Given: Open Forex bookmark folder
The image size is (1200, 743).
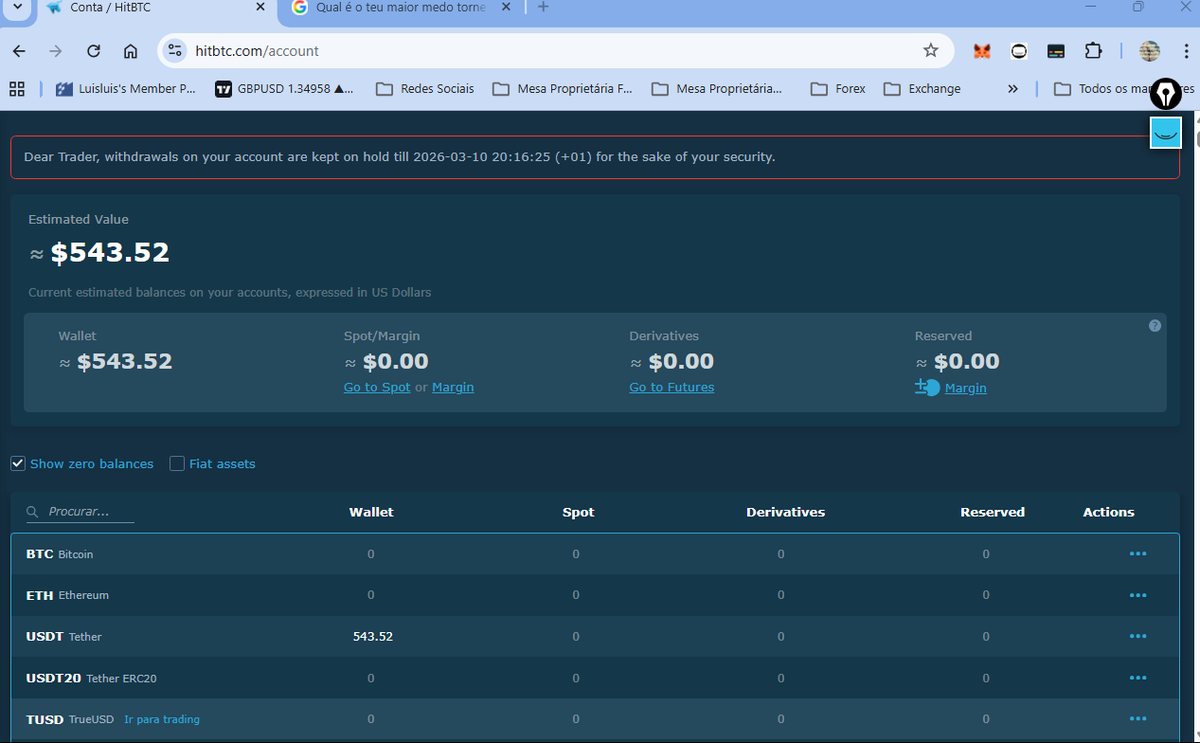Looking at the screenshot, I should click(x=838, y=89).
